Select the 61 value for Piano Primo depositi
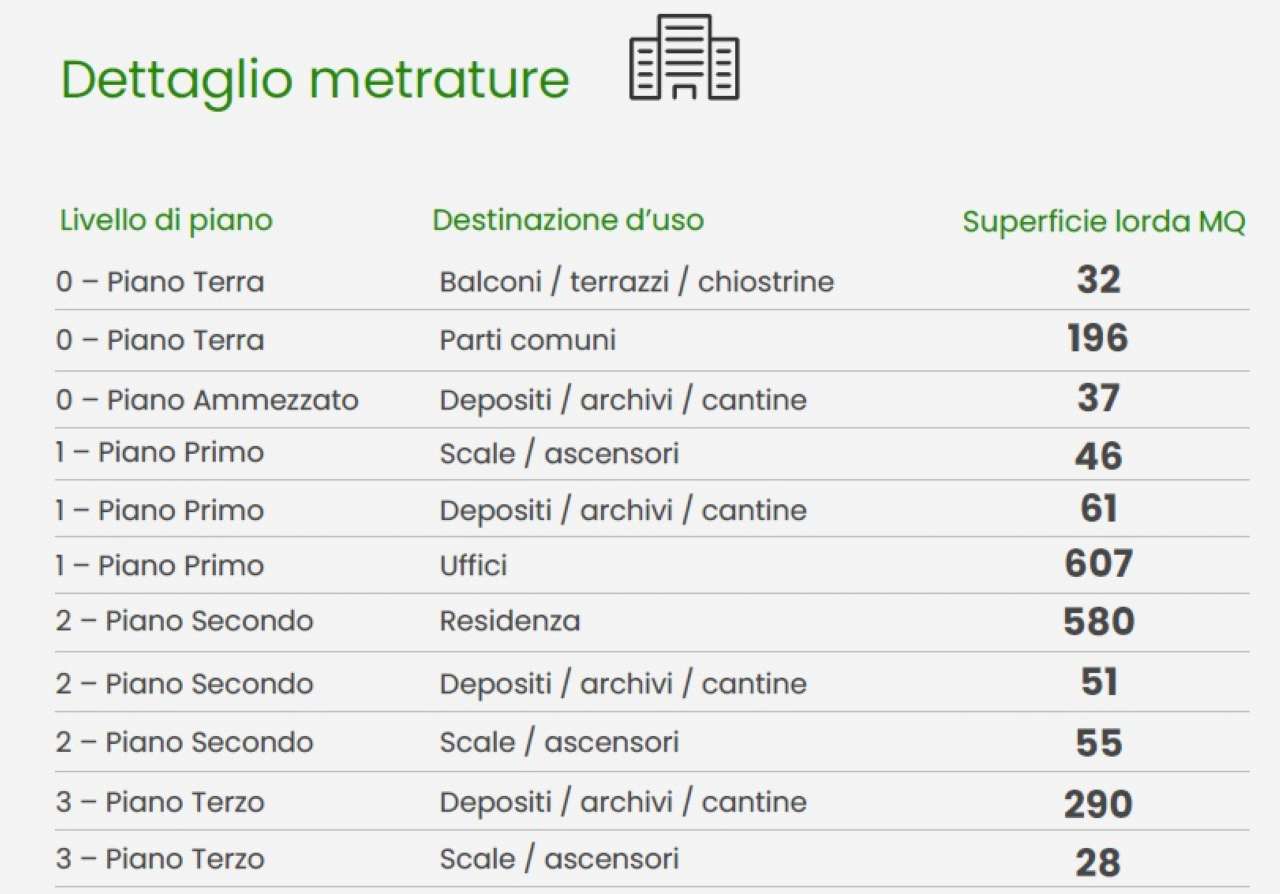The image size is (1280, 894). [1098, 509]
